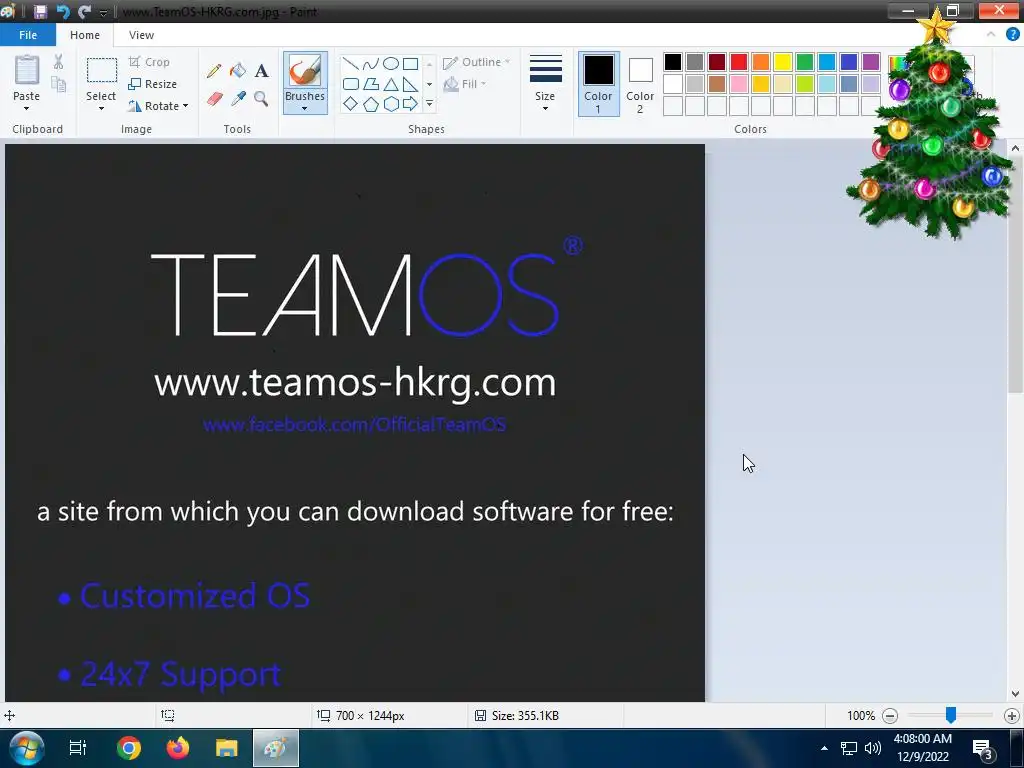
Task: Activate the Eraser tool
Action: click(x=215, y=99)
